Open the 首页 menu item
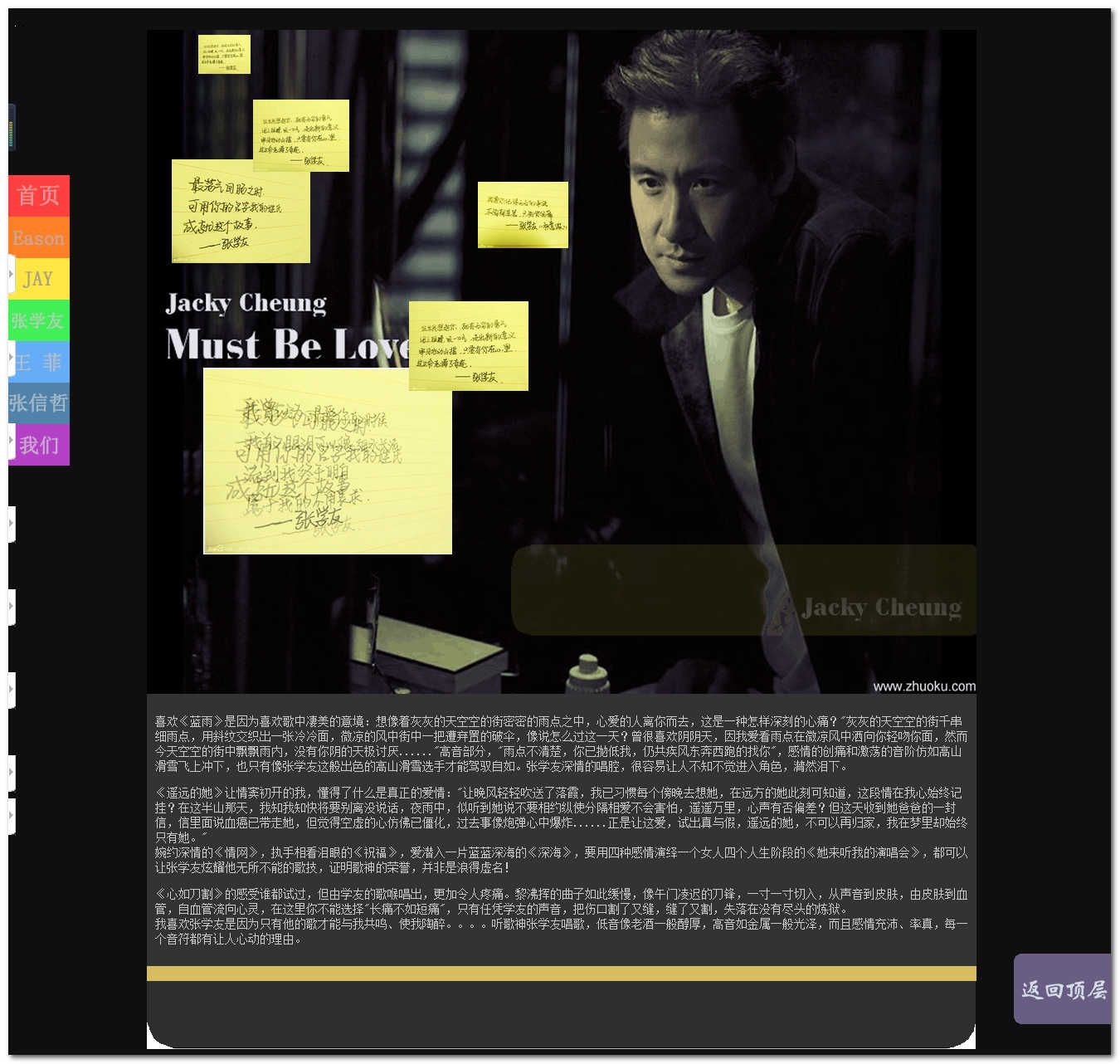The image size is (1120, 1064). pos(39,196)
